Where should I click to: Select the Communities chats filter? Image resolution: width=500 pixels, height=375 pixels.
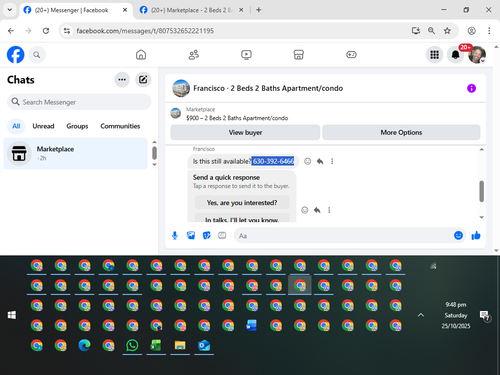click(x=120, y=126)
